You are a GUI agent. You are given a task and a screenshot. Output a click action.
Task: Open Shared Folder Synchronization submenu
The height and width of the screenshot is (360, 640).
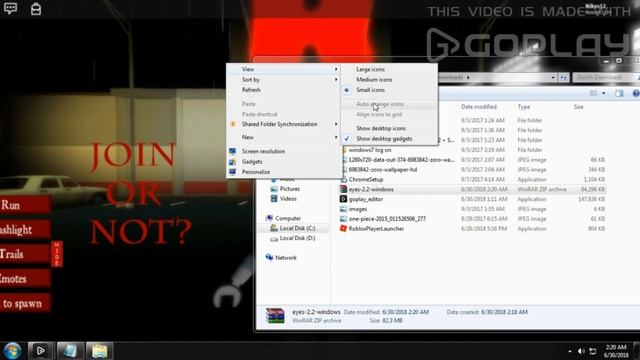[x=284, y=124]
